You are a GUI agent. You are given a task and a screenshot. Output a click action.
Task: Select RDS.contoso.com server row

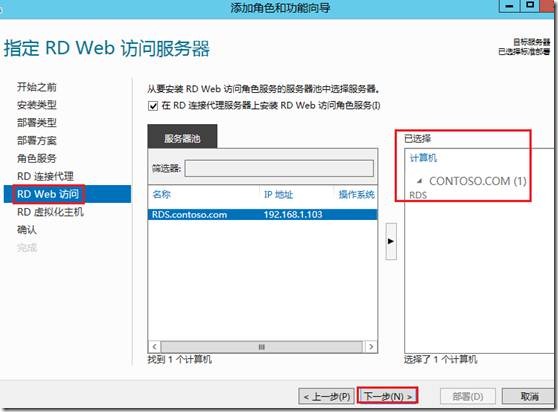(x=263, y=215)
